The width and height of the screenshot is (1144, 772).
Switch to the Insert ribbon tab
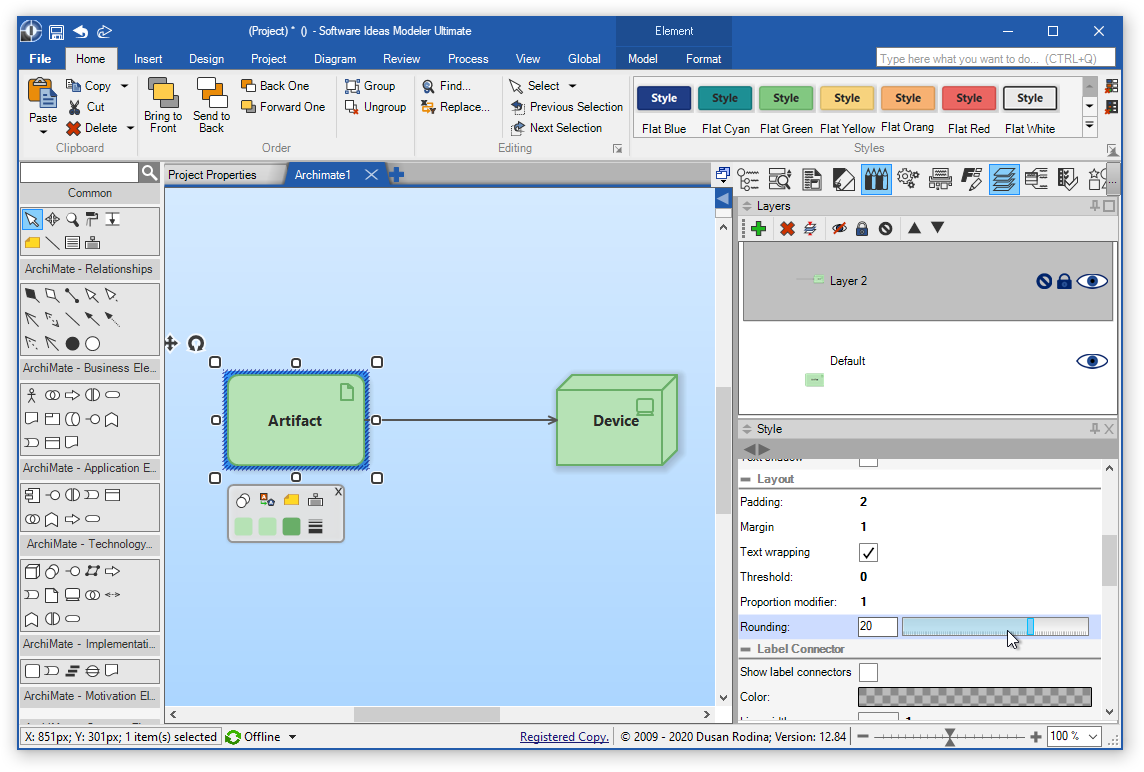pos(148,59)
